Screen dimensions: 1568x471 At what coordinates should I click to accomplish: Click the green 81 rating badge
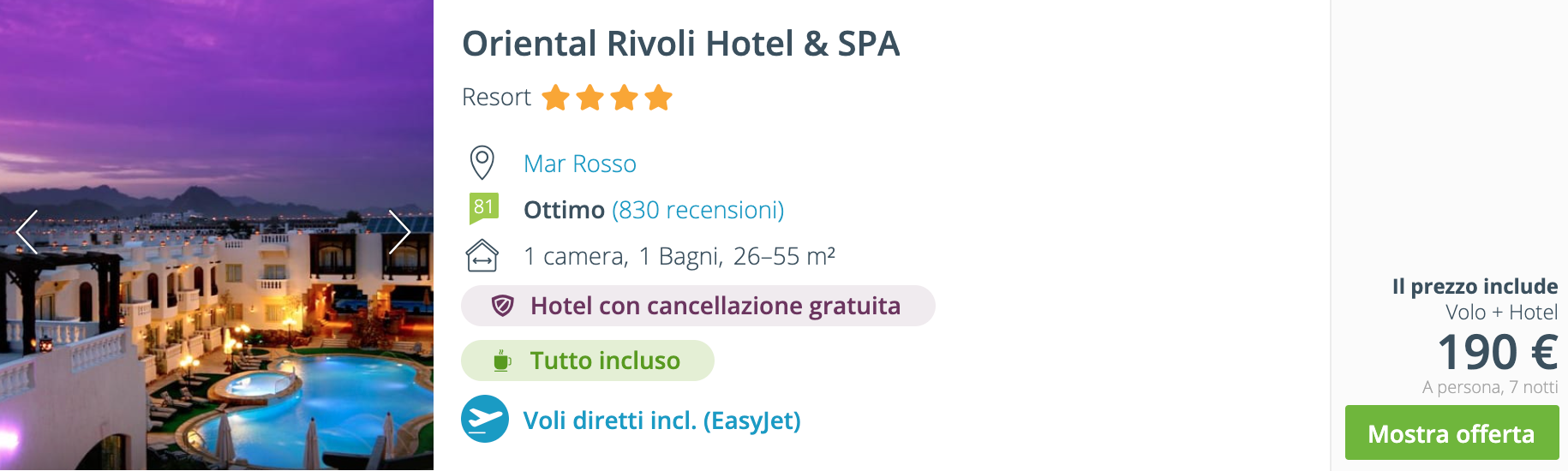pyautogui.click(x=483, y=208)
